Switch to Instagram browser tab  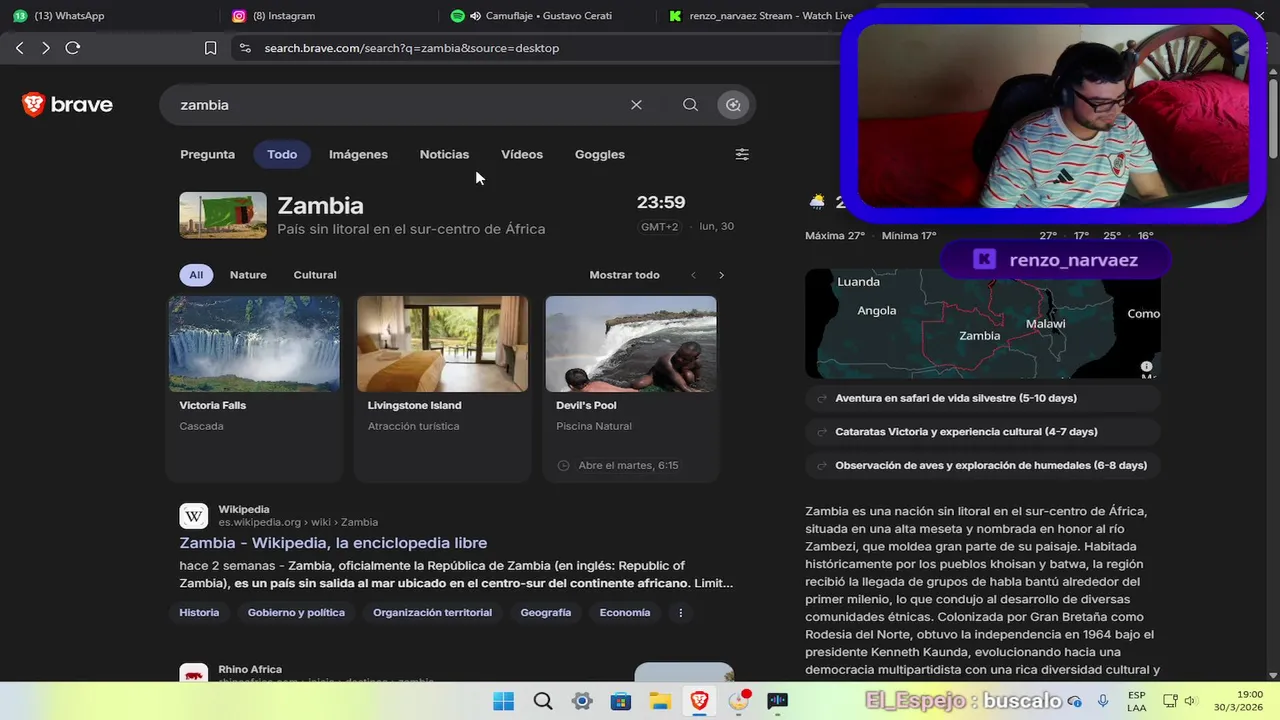[330, 16]
